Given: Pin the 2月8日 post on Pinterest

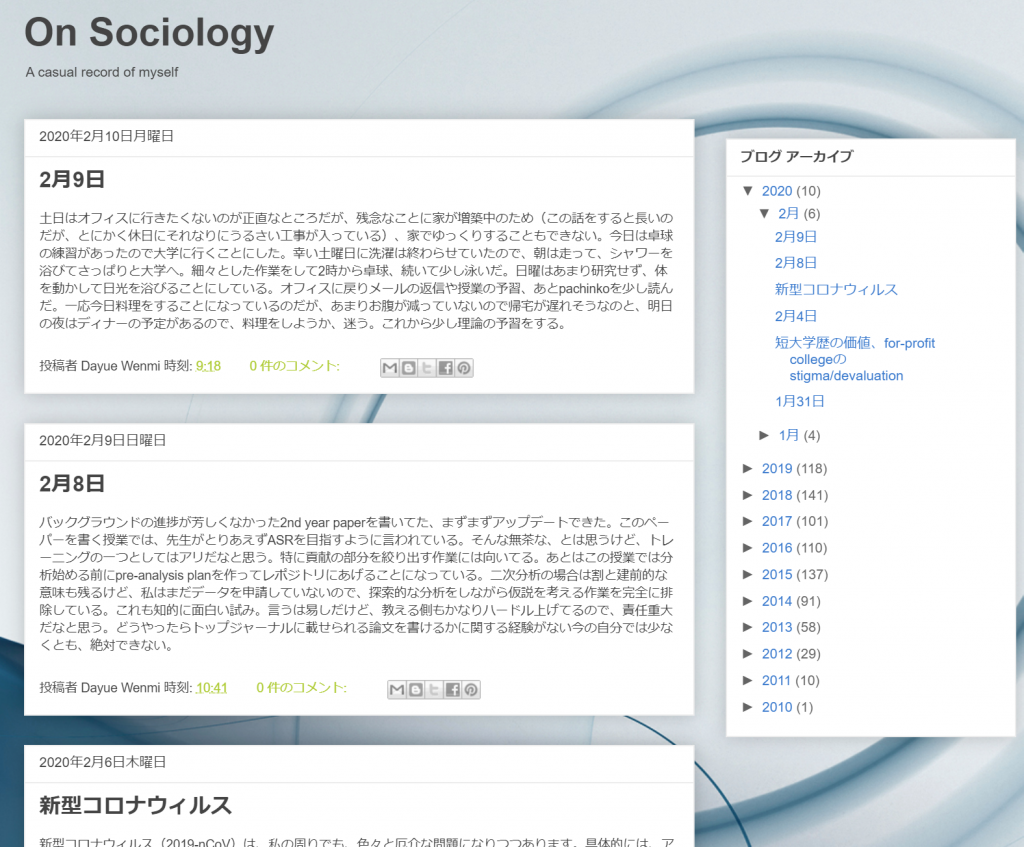Looking at the screenshot, I should pos(471,690).
